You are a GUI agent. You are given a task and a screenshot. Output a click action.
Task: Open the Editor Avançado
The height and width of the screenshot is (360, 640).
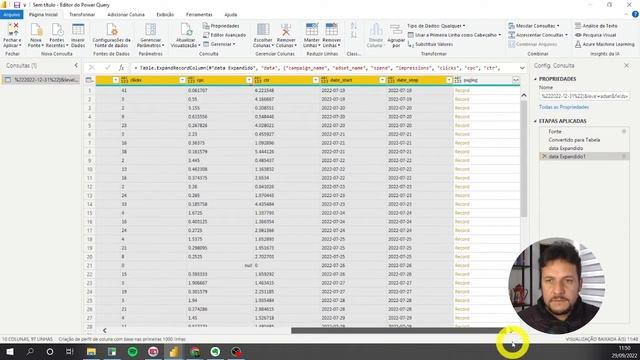[x=224, y=35]
